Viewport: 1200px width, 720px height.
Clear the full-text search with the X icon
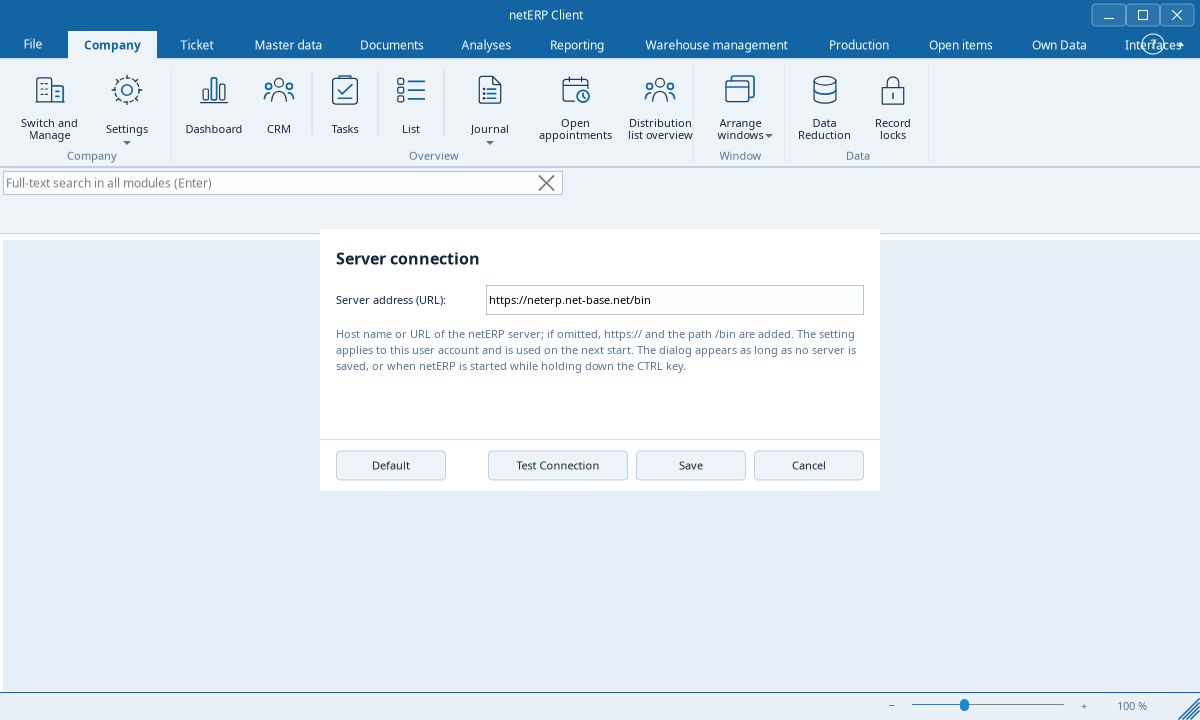point(547,183)
